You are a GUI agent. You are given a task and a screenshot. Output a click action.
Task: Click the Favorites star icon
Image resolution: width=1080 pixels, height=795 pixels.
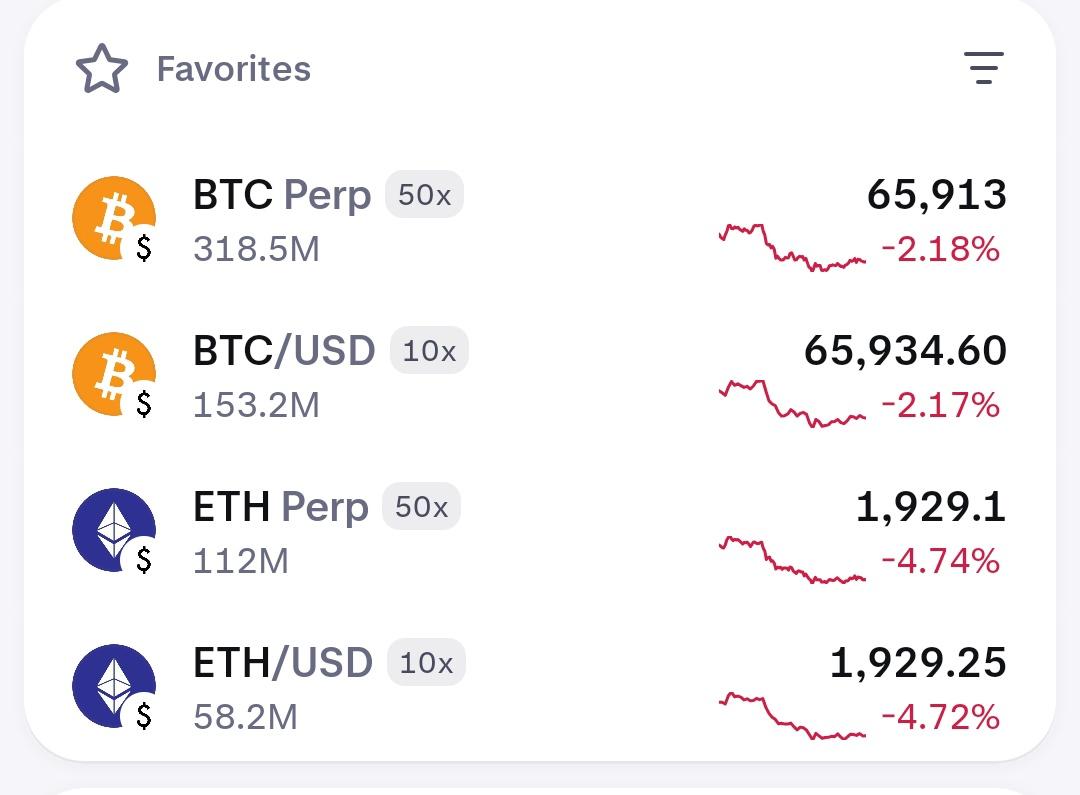click(102, 69)
